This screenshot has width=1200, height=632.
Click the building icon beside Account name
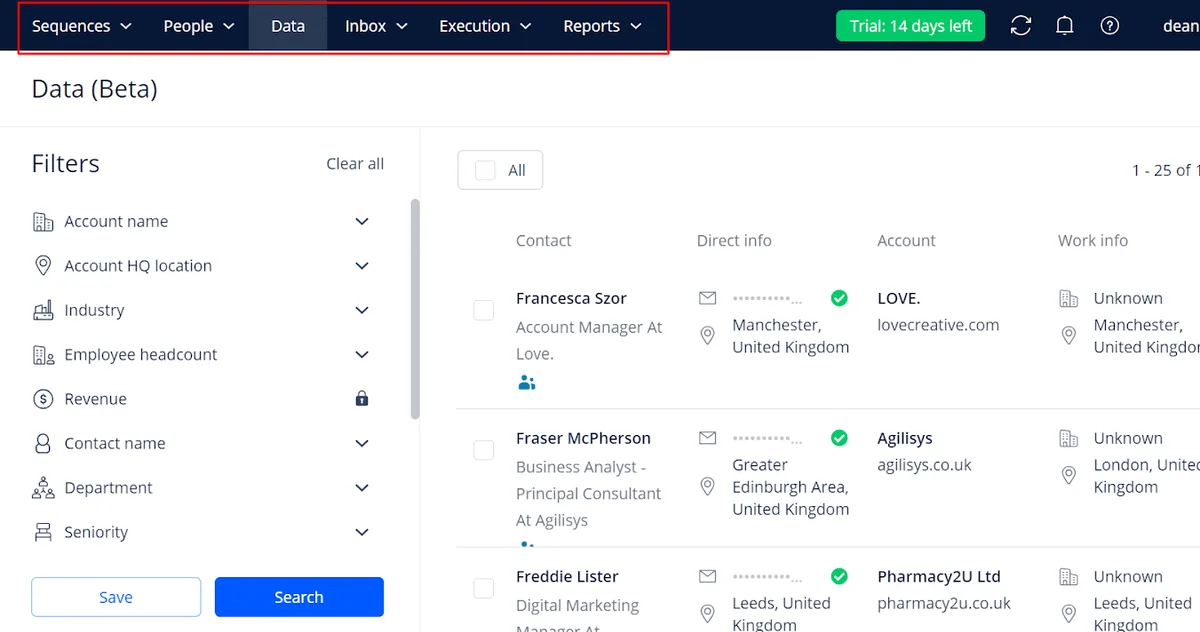(x=42, y=221)
